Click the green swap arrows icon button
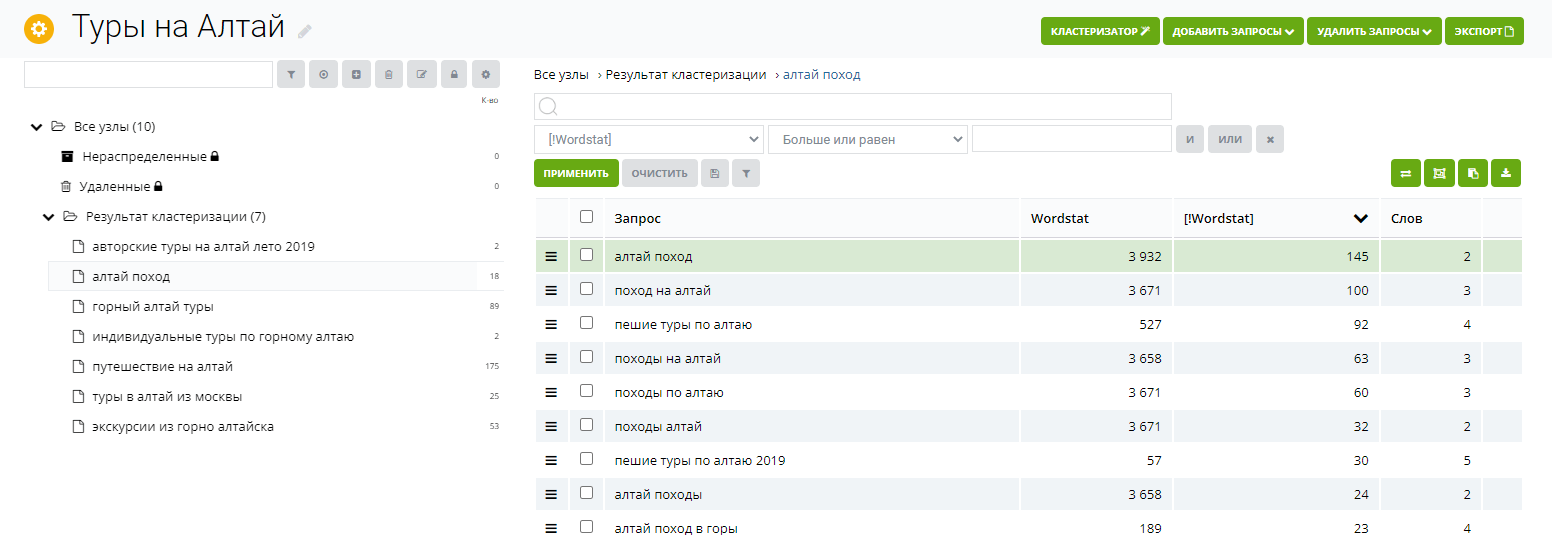Viewport: 1552px width, 535px height. click(1406, 173)
